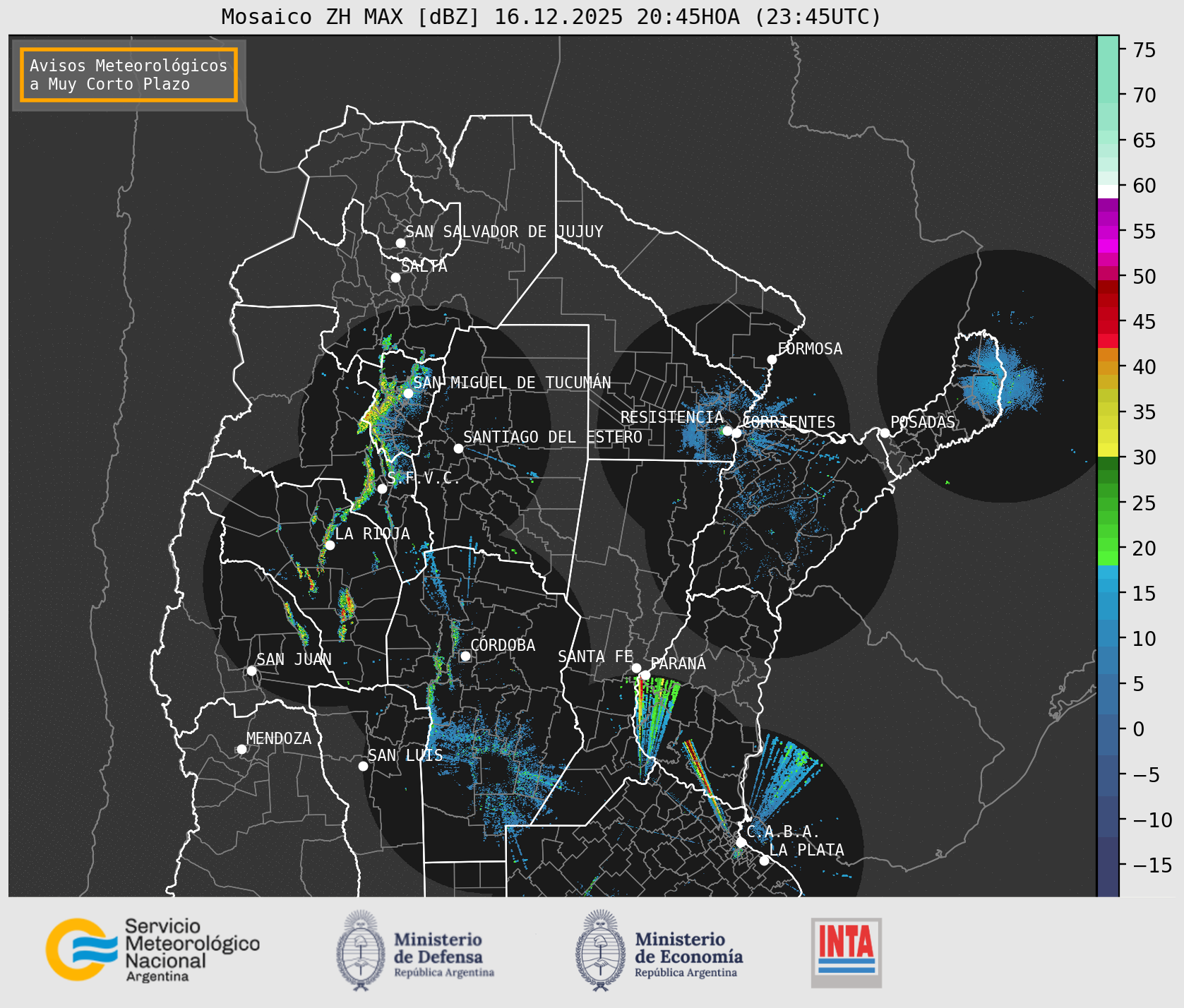Click the Avisos Meteorológicos a Muy Corto Plazo box
Image resolution: width=1184 pixels, height=1008 pixels.
click(128, 75)
